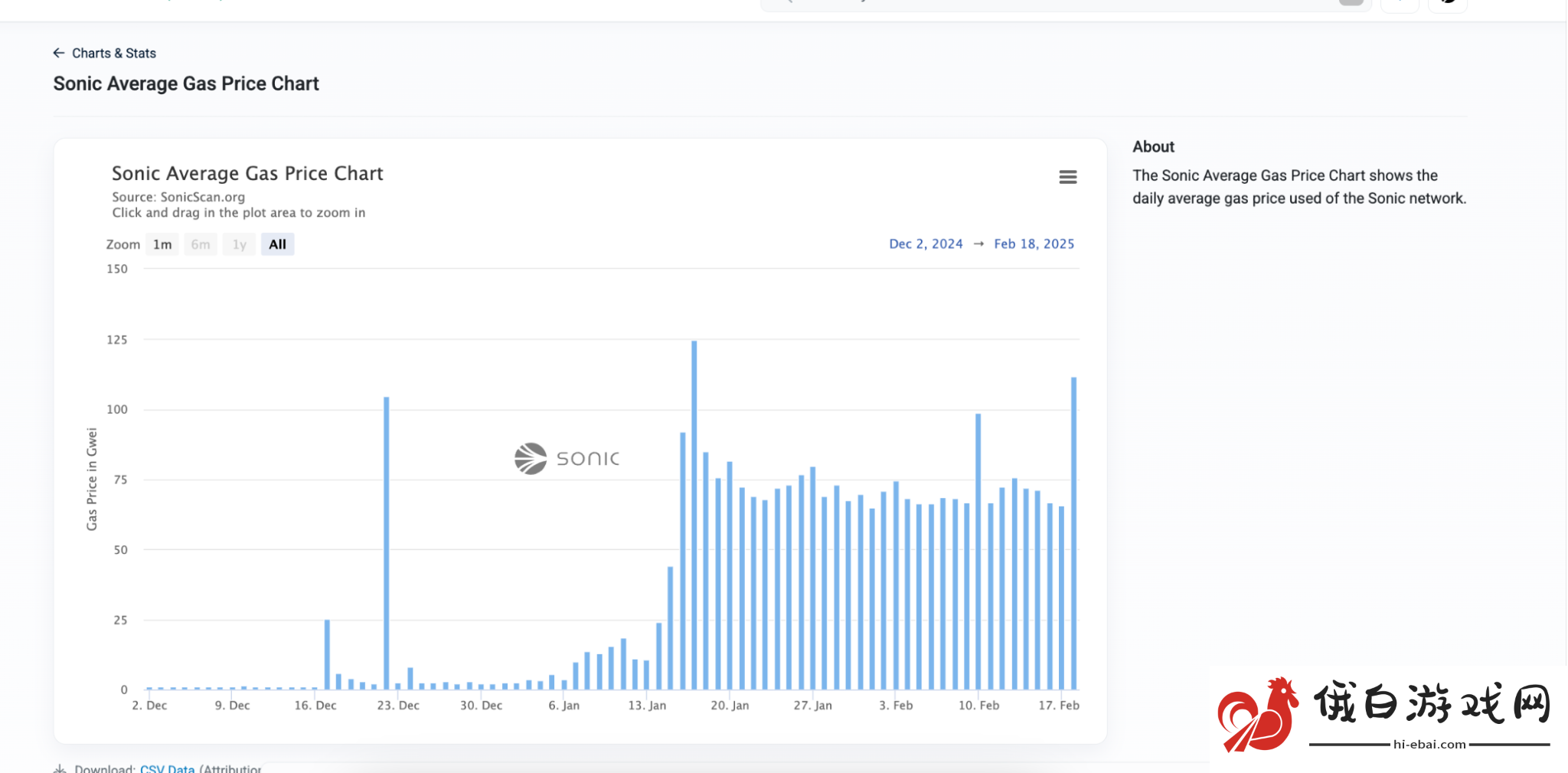Screen dimensions: 1568x773
Task: Click the '100' y-axis label
Action: click(117, 409)
